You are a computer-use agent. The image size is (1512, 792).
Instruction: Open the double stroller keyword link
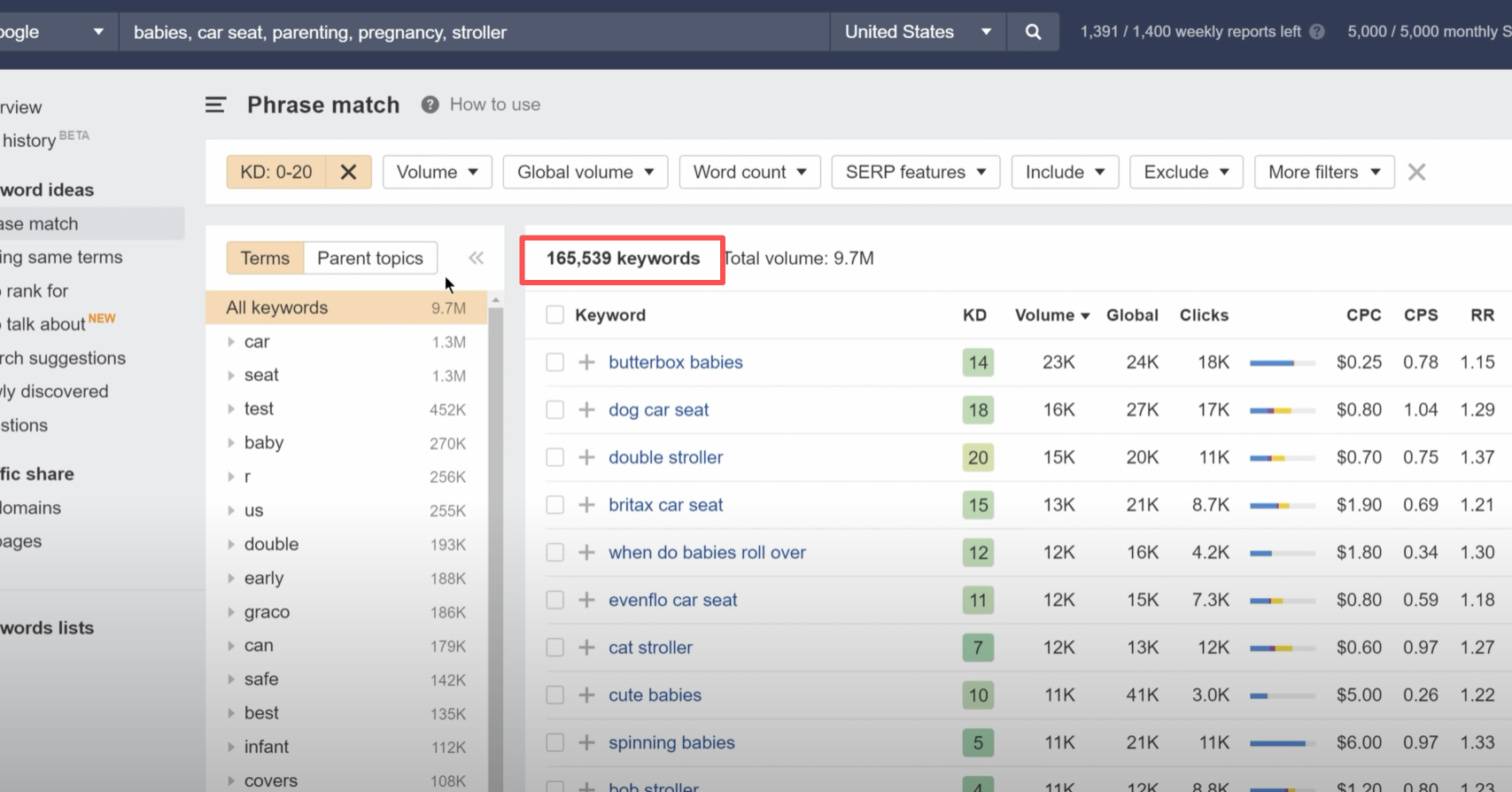(x=665, y=457)
